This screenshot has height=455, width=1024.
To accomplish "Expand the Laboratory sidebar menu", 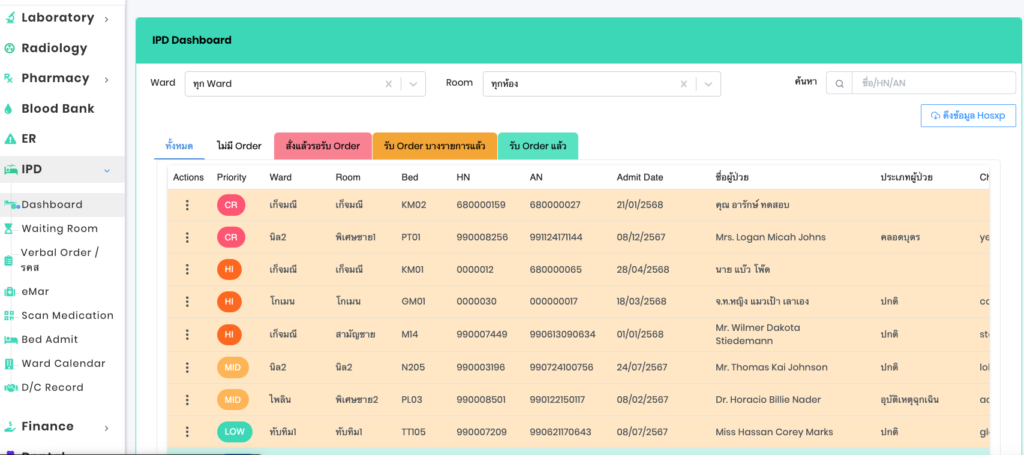I will point(107,18).
